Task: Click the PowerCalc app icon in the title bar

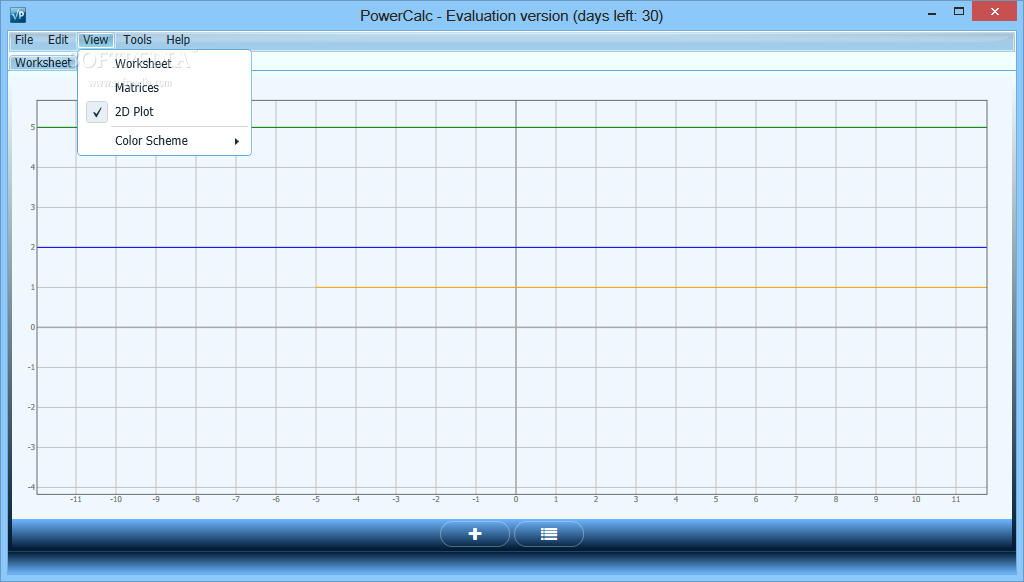Action: [x=18, y=14]
